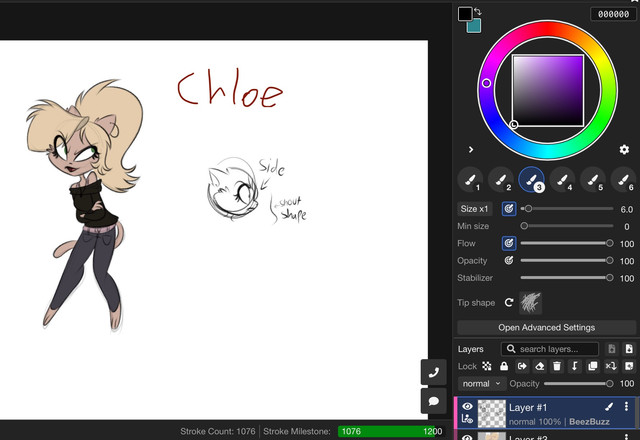Click the black foreground color swatch
Image resolution: width=640 pixels, height=440 pixels.
[464, 13]
